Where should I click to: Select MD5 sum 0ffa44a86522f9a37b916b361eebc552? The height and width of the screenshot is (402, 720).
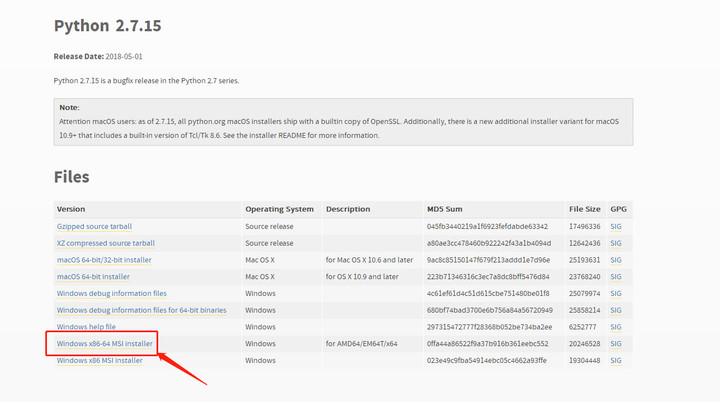(488, 344)
